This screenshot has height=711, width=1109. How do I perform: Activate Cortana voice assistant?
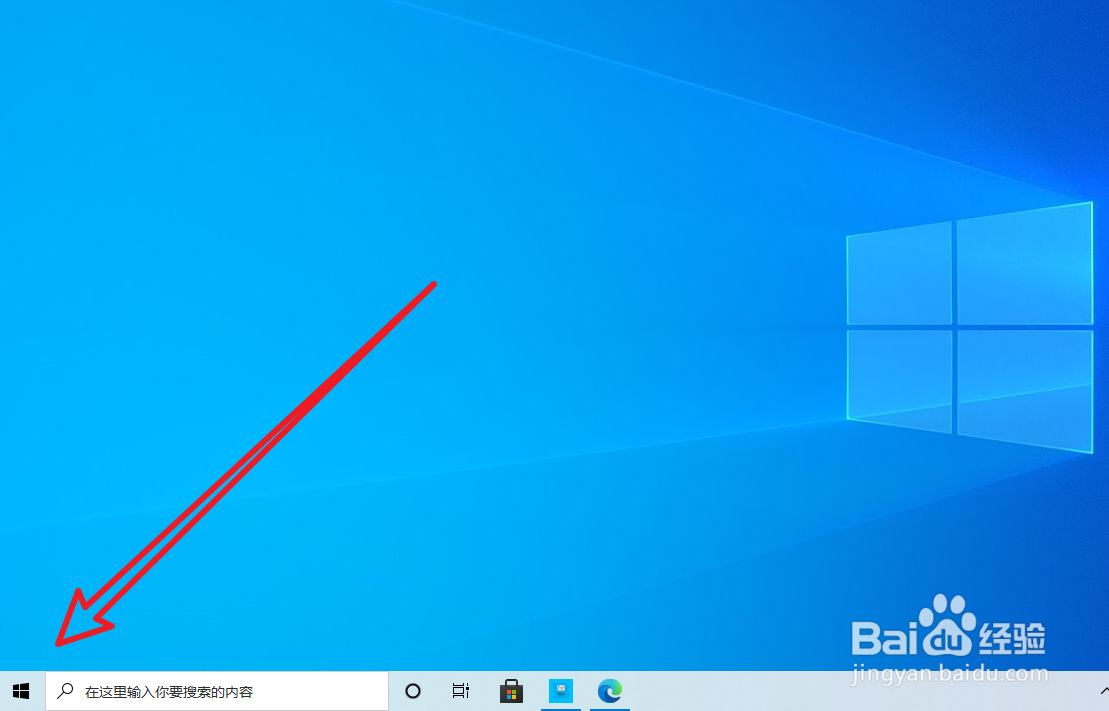pyautogui.click(x=412, y=690)
